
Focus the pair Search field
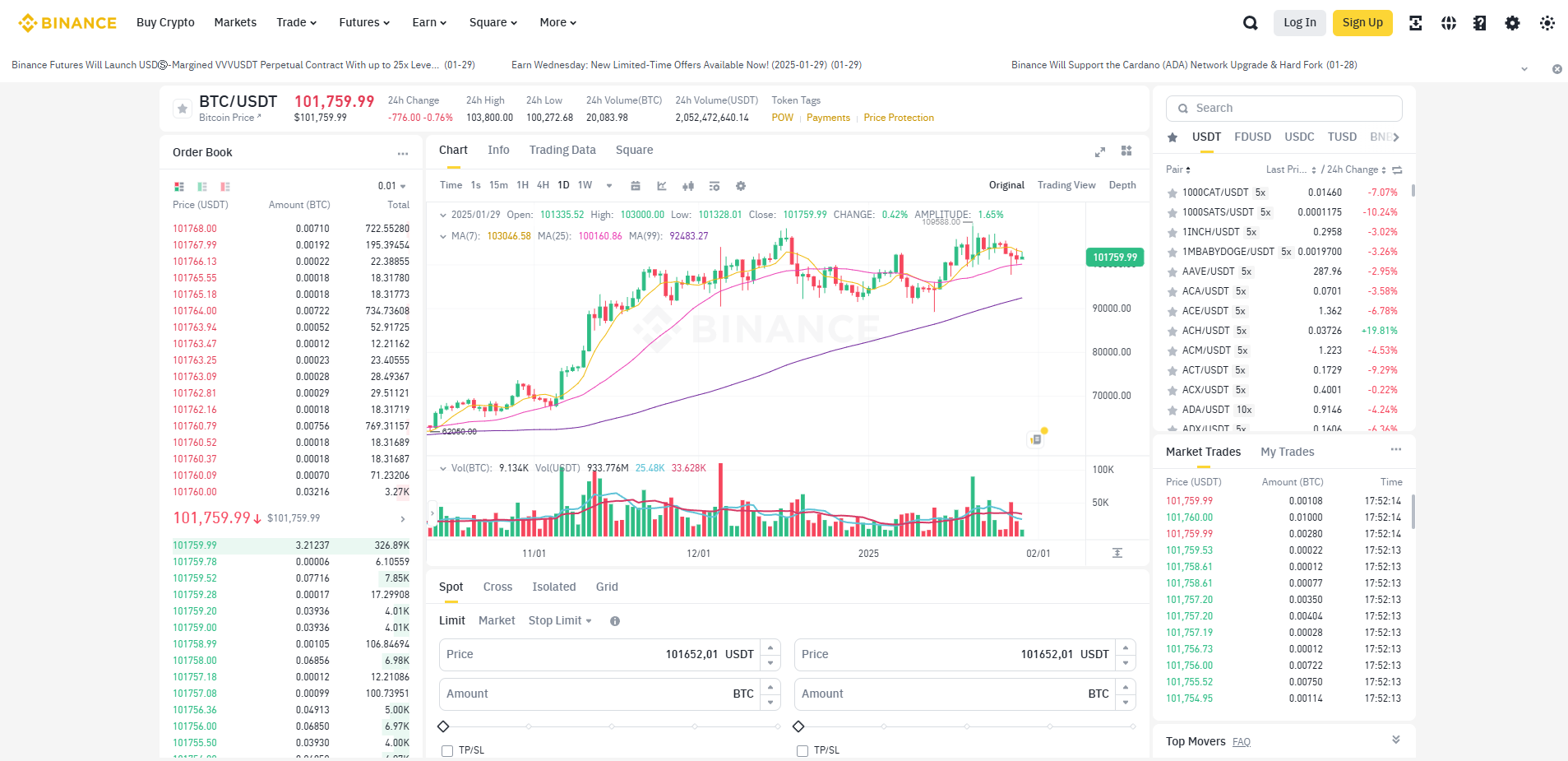[x=1284, y=108]
